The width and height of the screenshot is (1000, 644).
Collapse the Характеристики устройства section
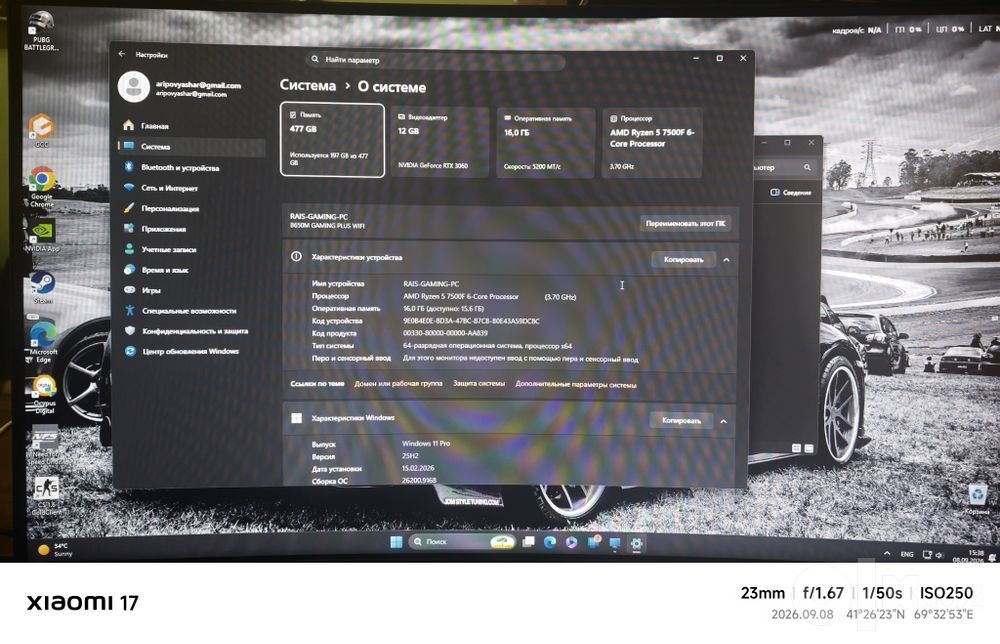coord(726,260)
